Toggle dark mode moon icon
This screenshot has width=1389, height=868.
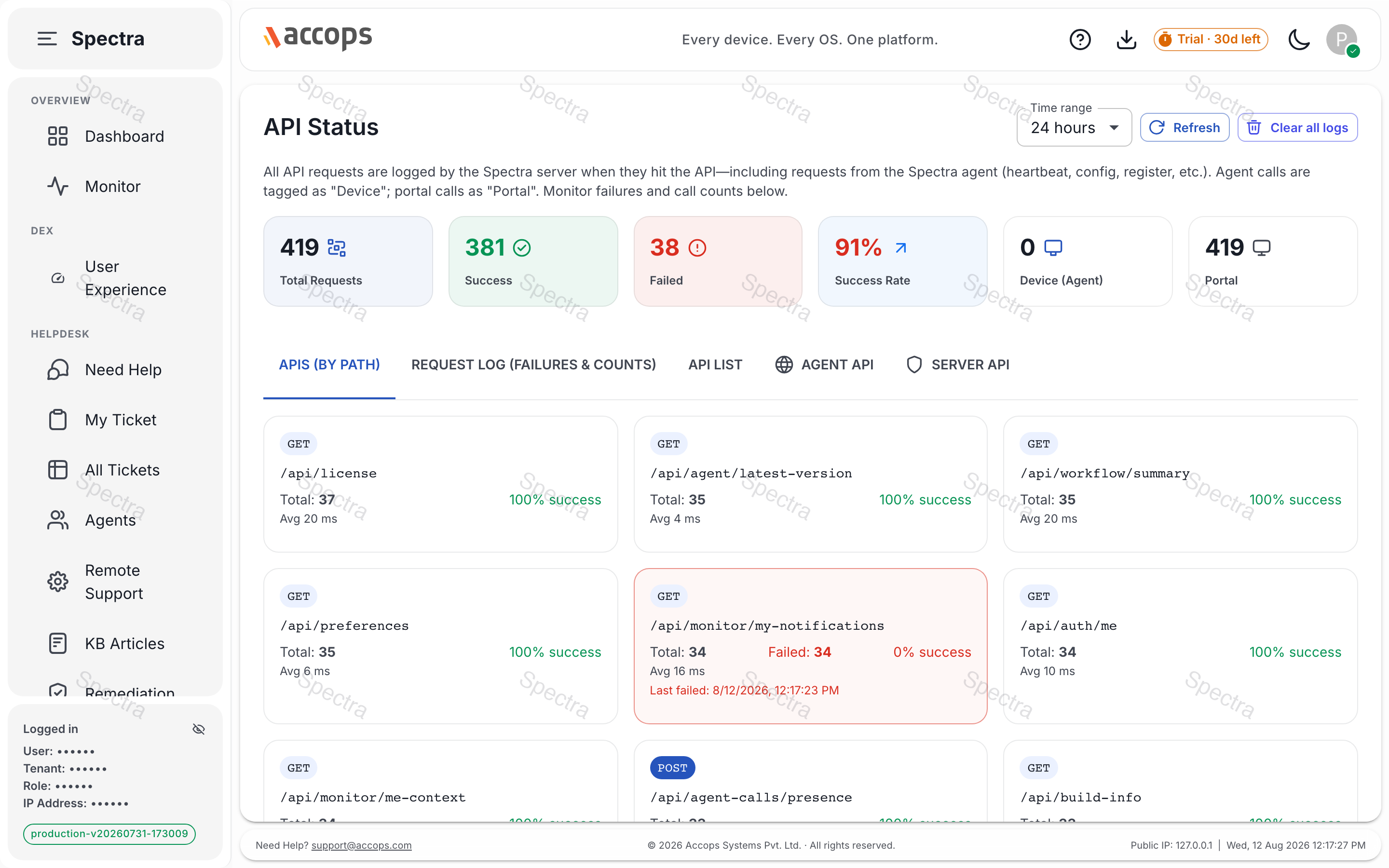pos(1299,40)
